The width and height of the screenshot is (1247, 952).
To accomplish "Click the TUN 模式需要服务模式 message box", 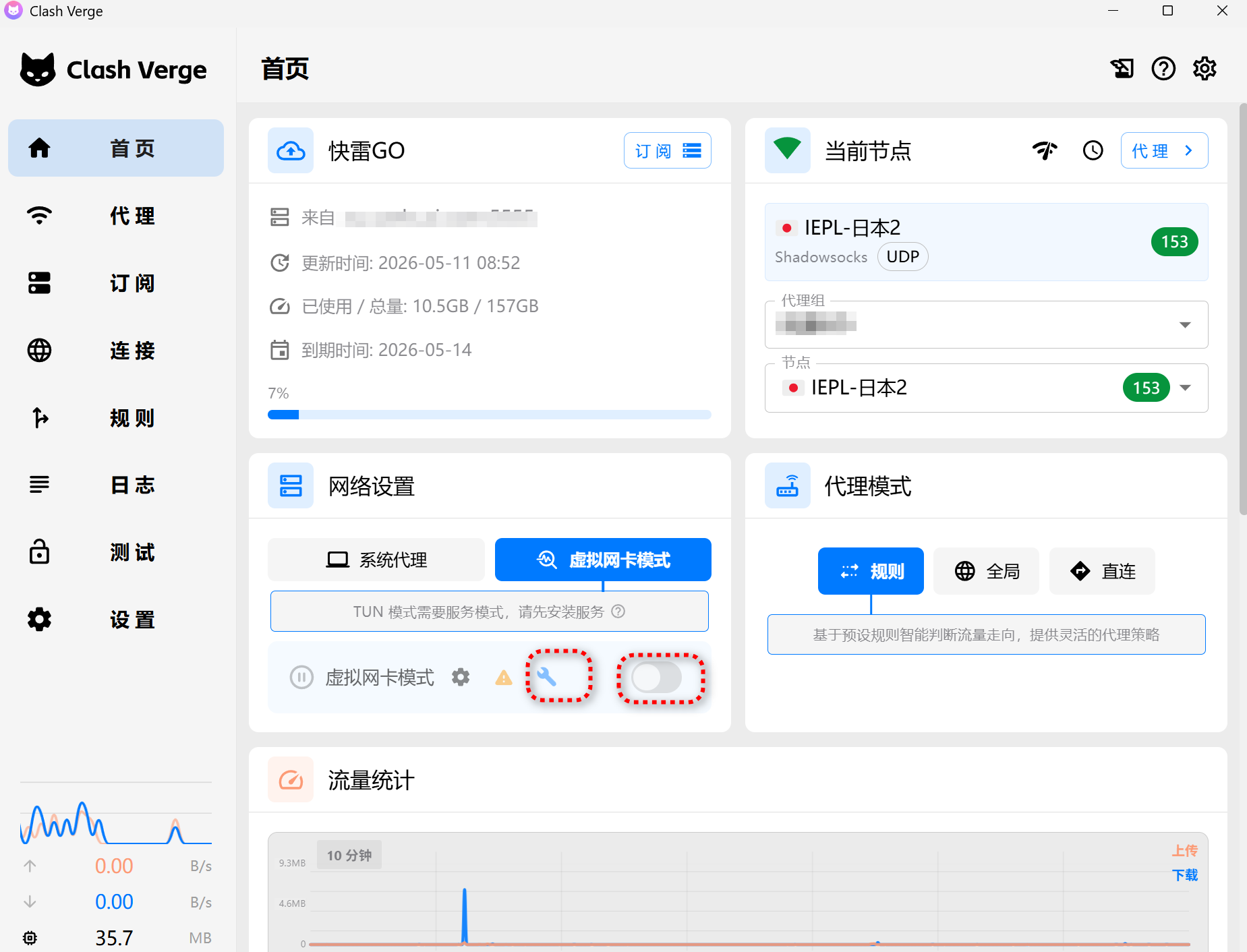I will pos(490,612).
